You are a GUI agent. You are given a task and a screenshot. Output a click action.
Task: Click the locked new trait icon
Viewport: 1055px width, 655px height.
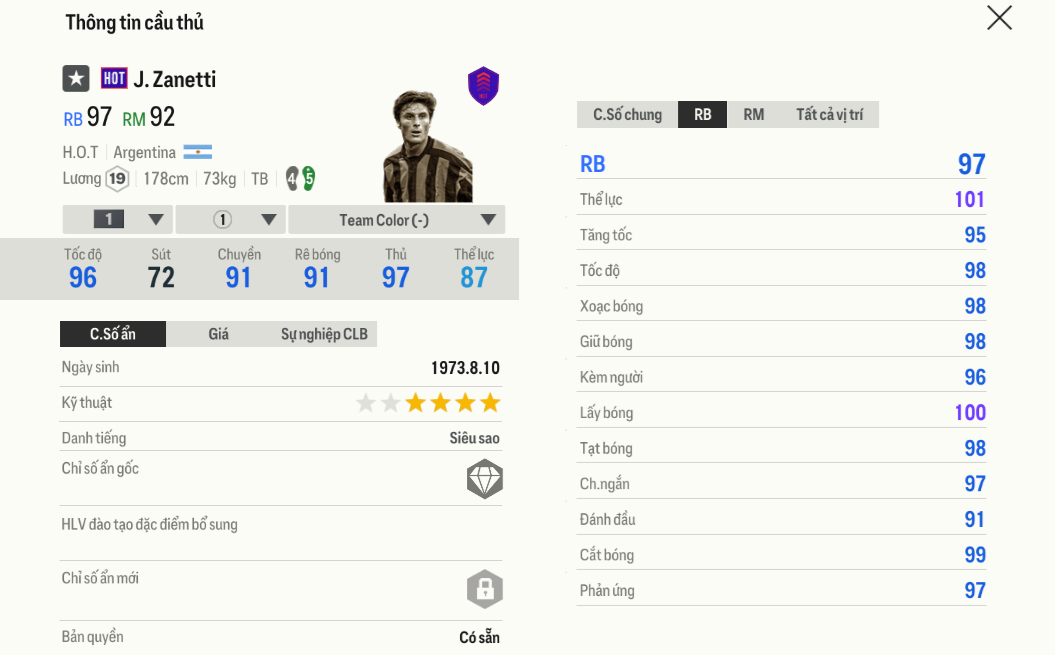(484, 589)
